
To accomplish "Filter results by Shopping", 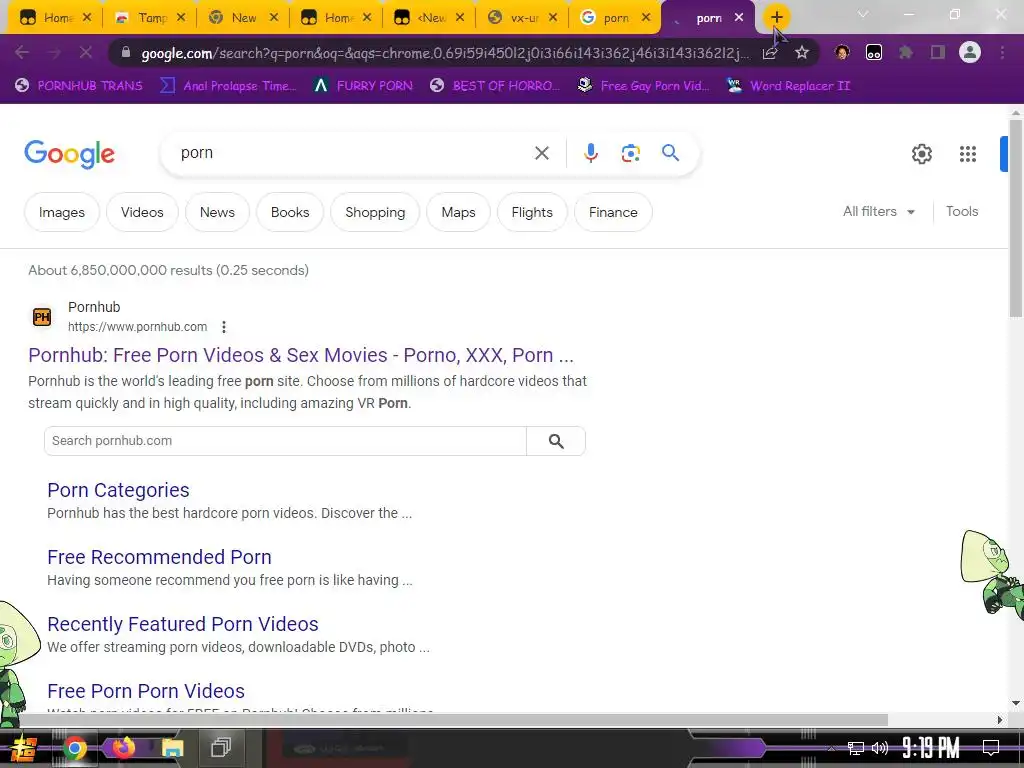I will (x=375, y=212).
